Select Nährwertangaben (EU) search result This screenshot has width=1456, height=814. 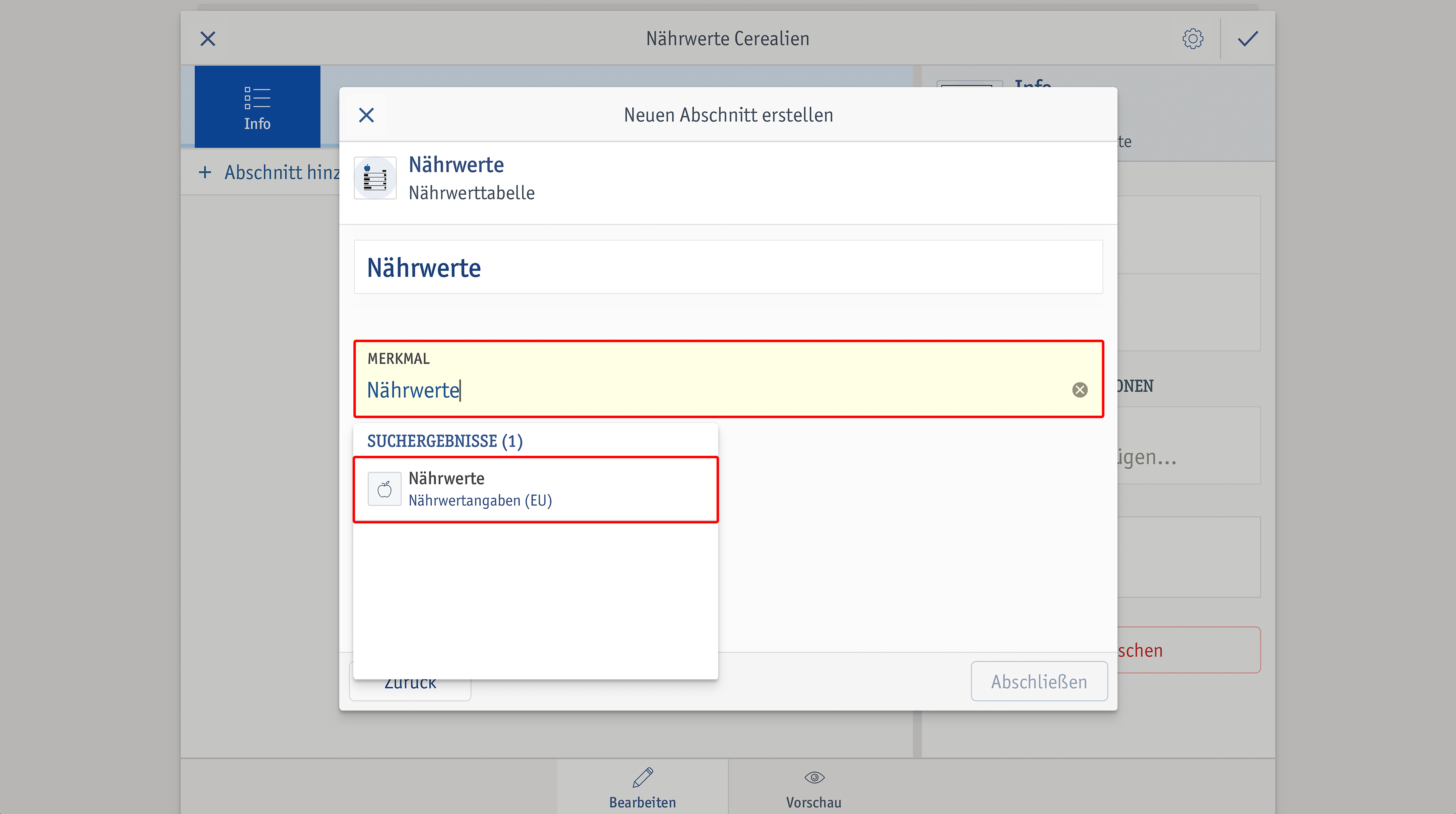536,489
